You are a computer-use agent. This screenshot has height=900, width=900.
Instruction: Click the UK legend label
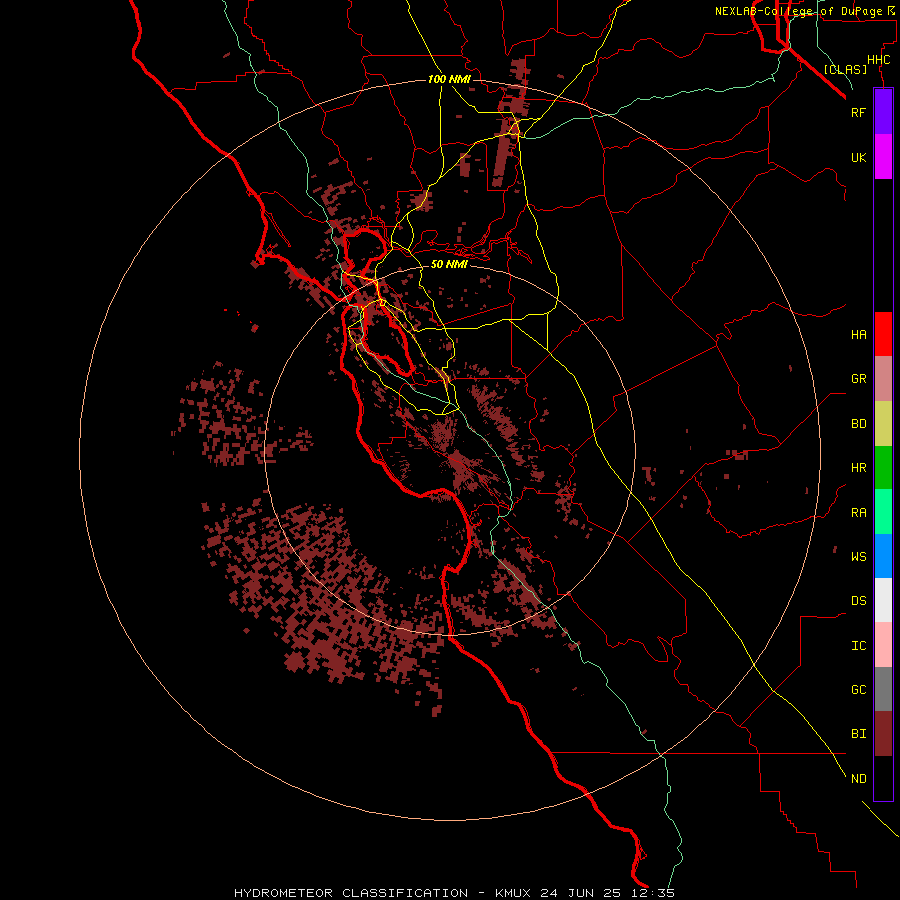[858, 157]
